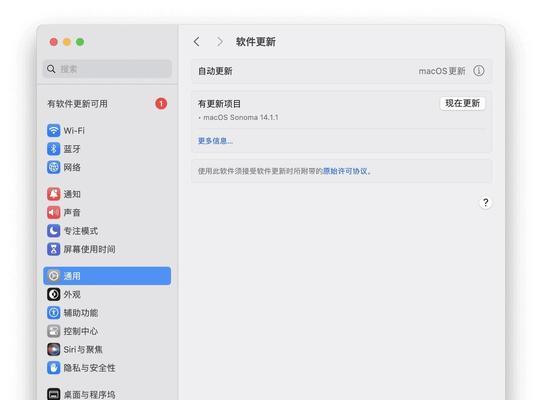The width and height of the screenshot is (542, 400).
Task: Click the 控制中心 control center icon
Action: coord(54,331)
